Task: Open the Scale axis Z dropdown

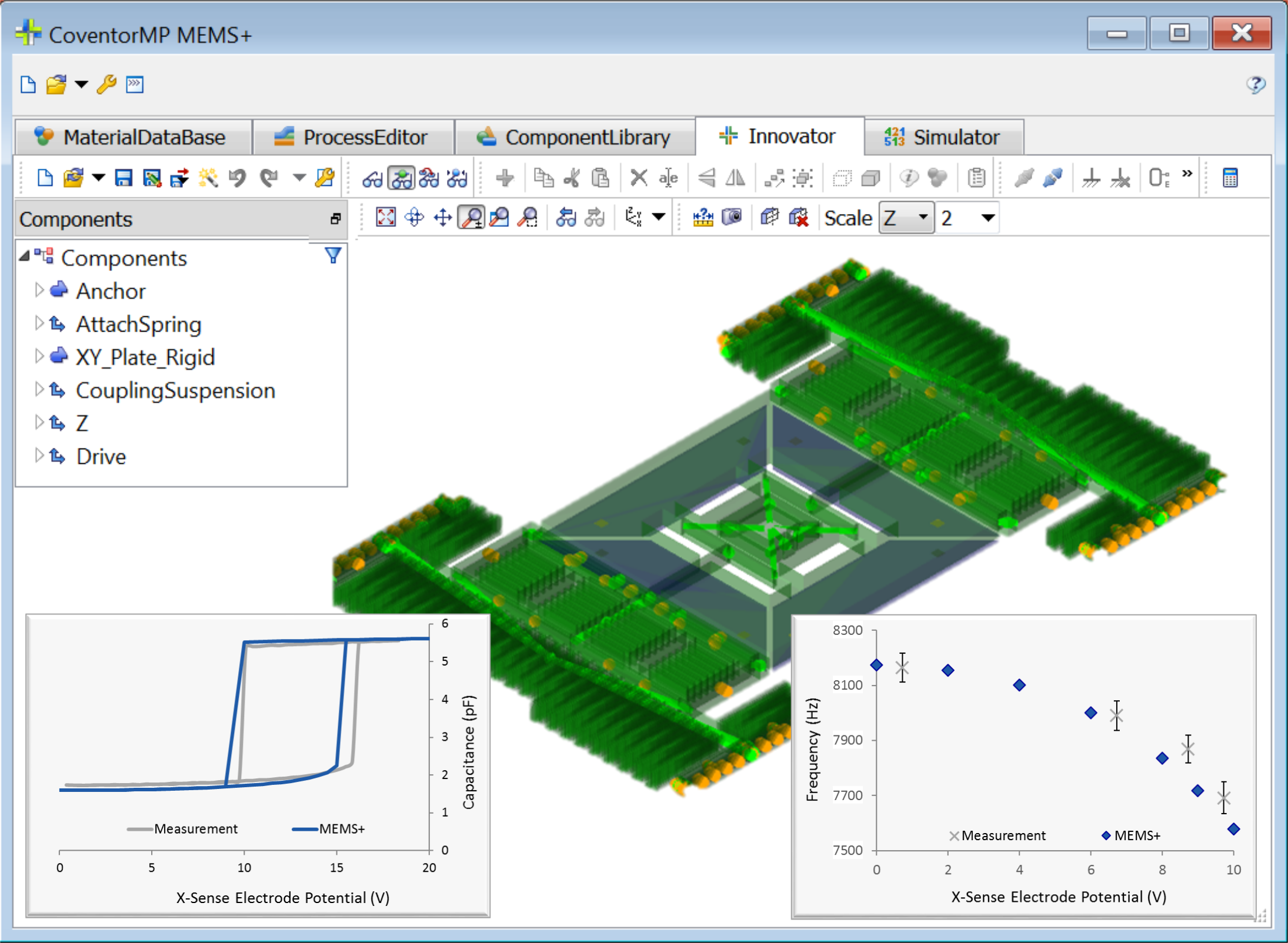Action: pyautogui.click(x=906, y=218)
